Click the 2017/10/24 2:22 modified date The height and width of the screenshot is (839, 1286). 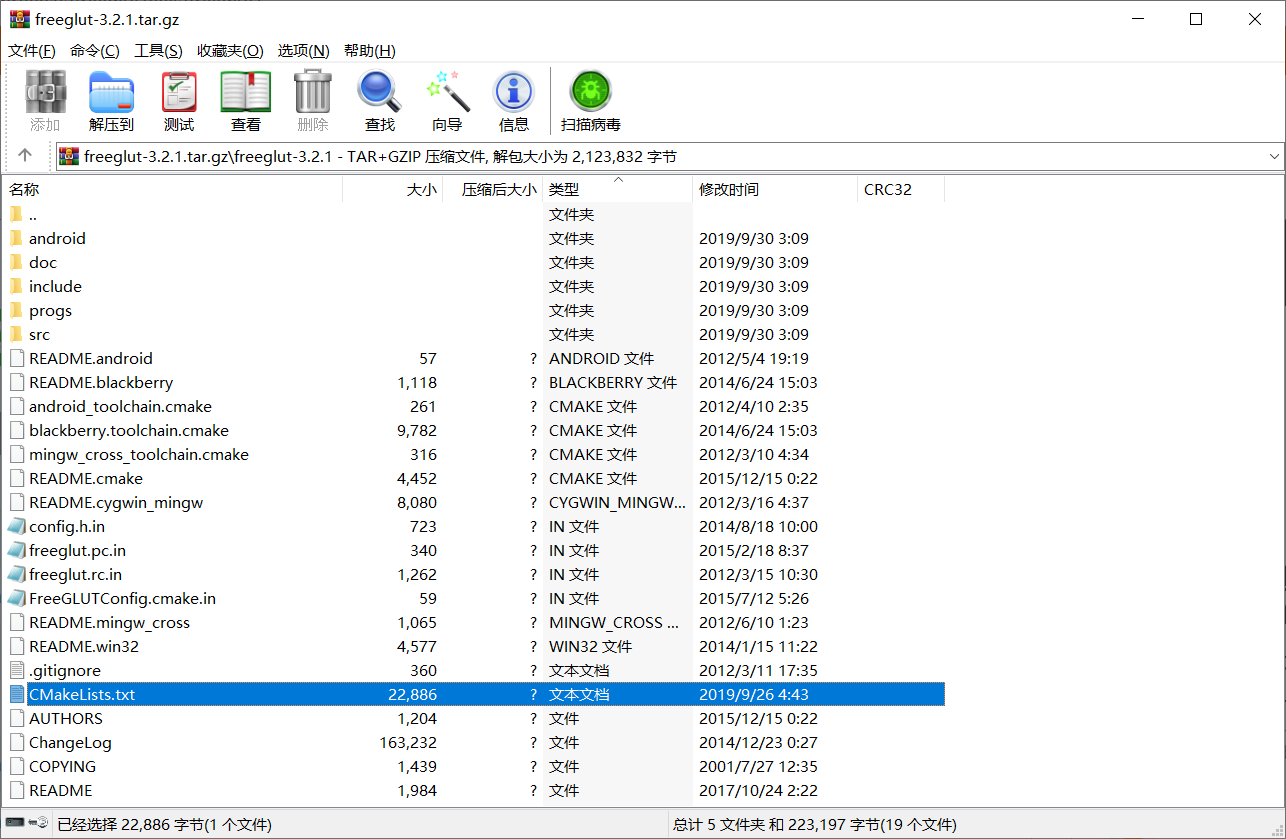pyautogui.click(x=758, y=790)
